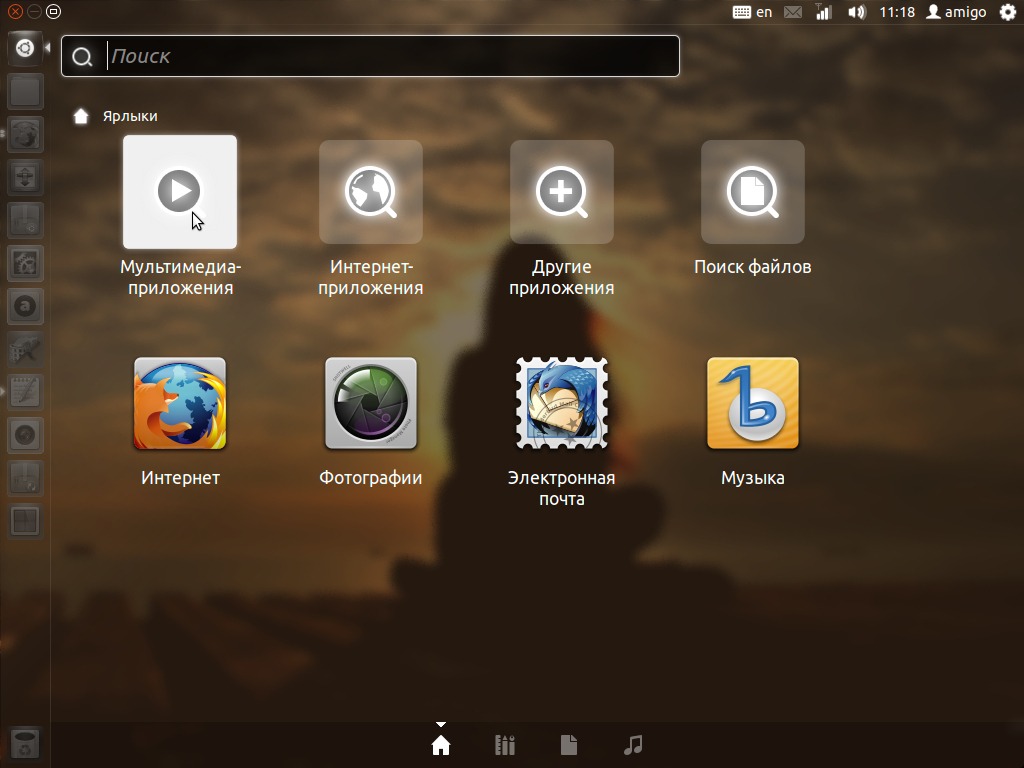Click the magnifier icon in search bar
This screenshot has width=1024, height=768.
point(82,57)
